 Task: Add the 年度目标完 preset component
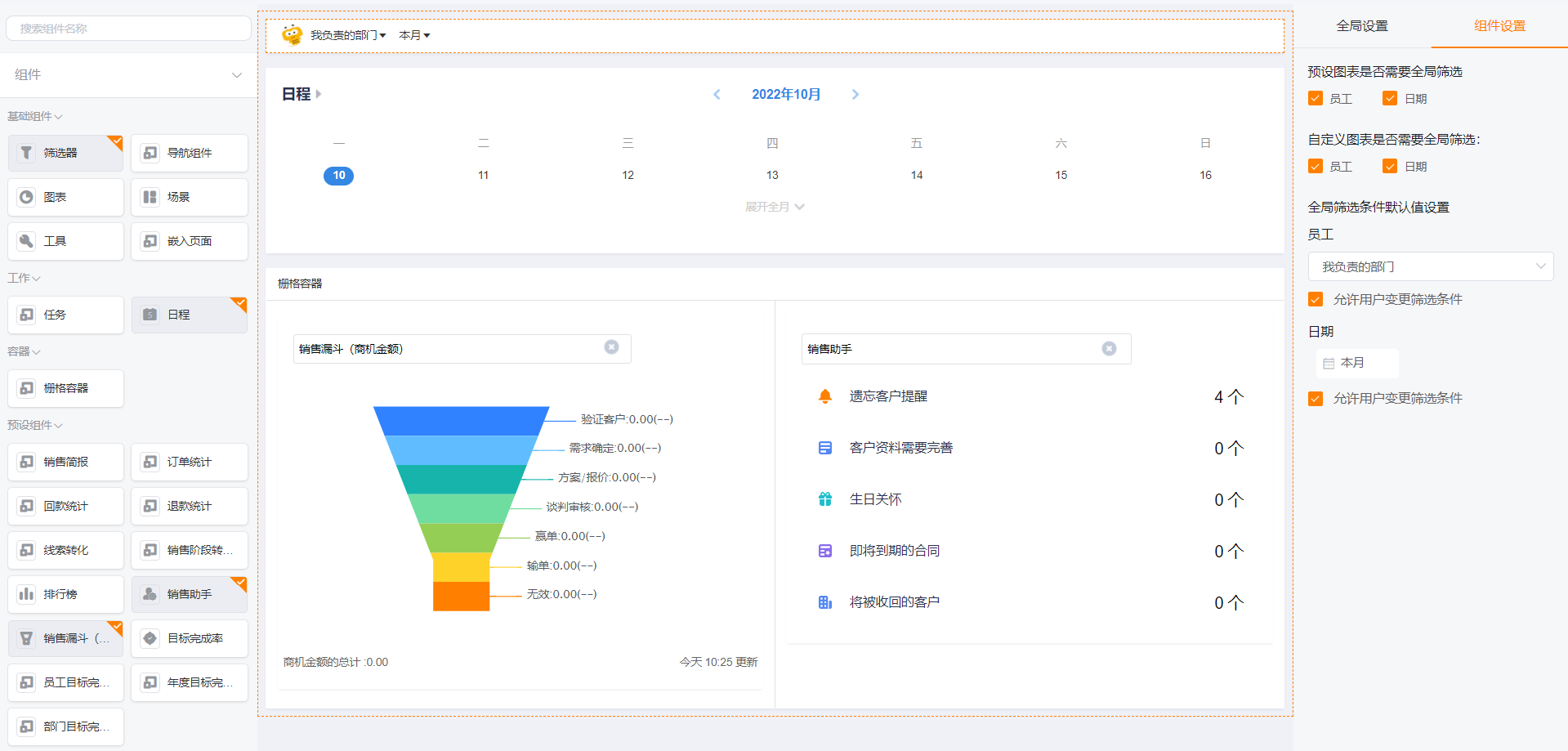[190, 682]
